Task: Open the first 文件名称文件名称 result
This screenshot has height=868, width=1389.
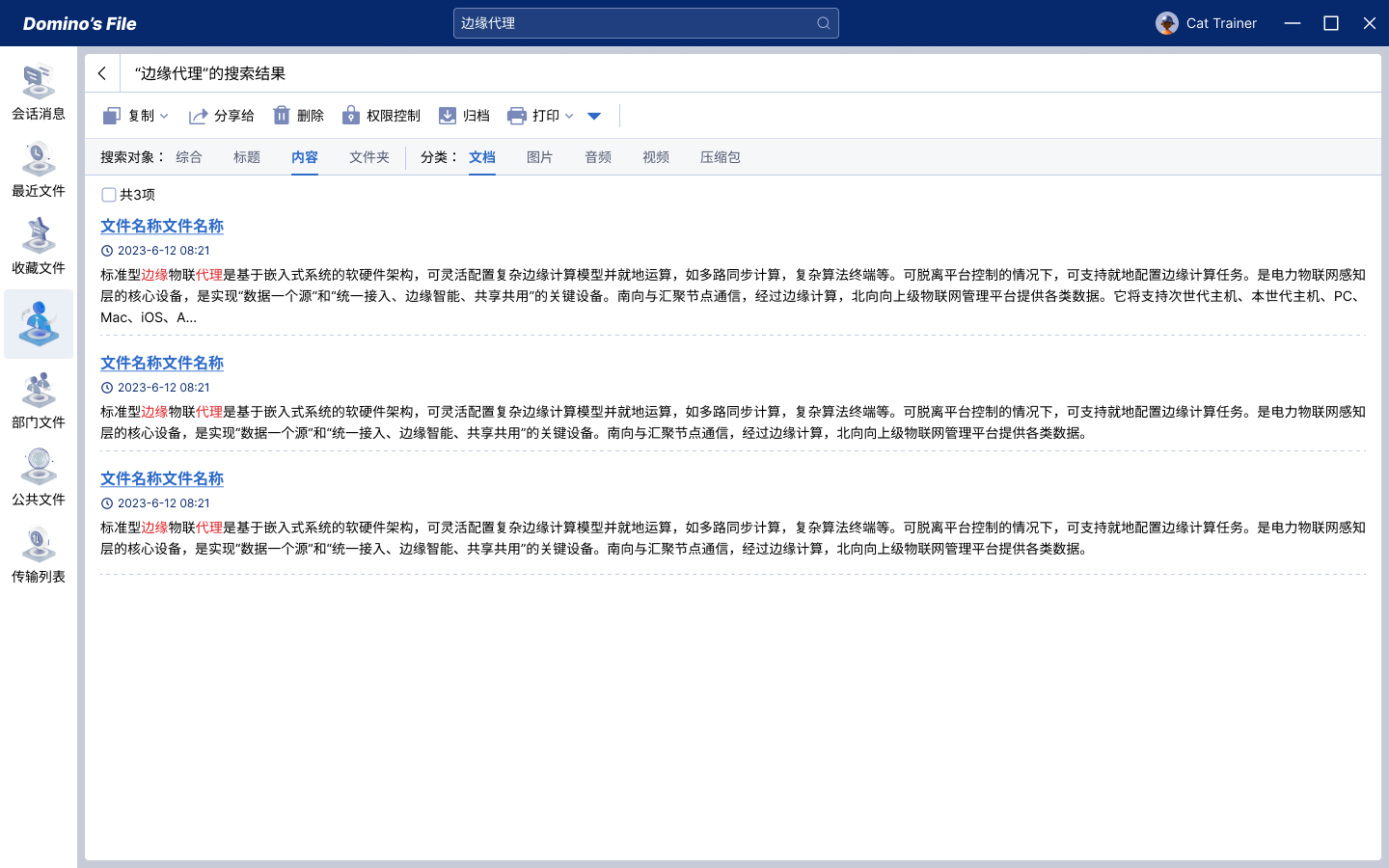Action: pyautogui.click(x=162, y=226)
